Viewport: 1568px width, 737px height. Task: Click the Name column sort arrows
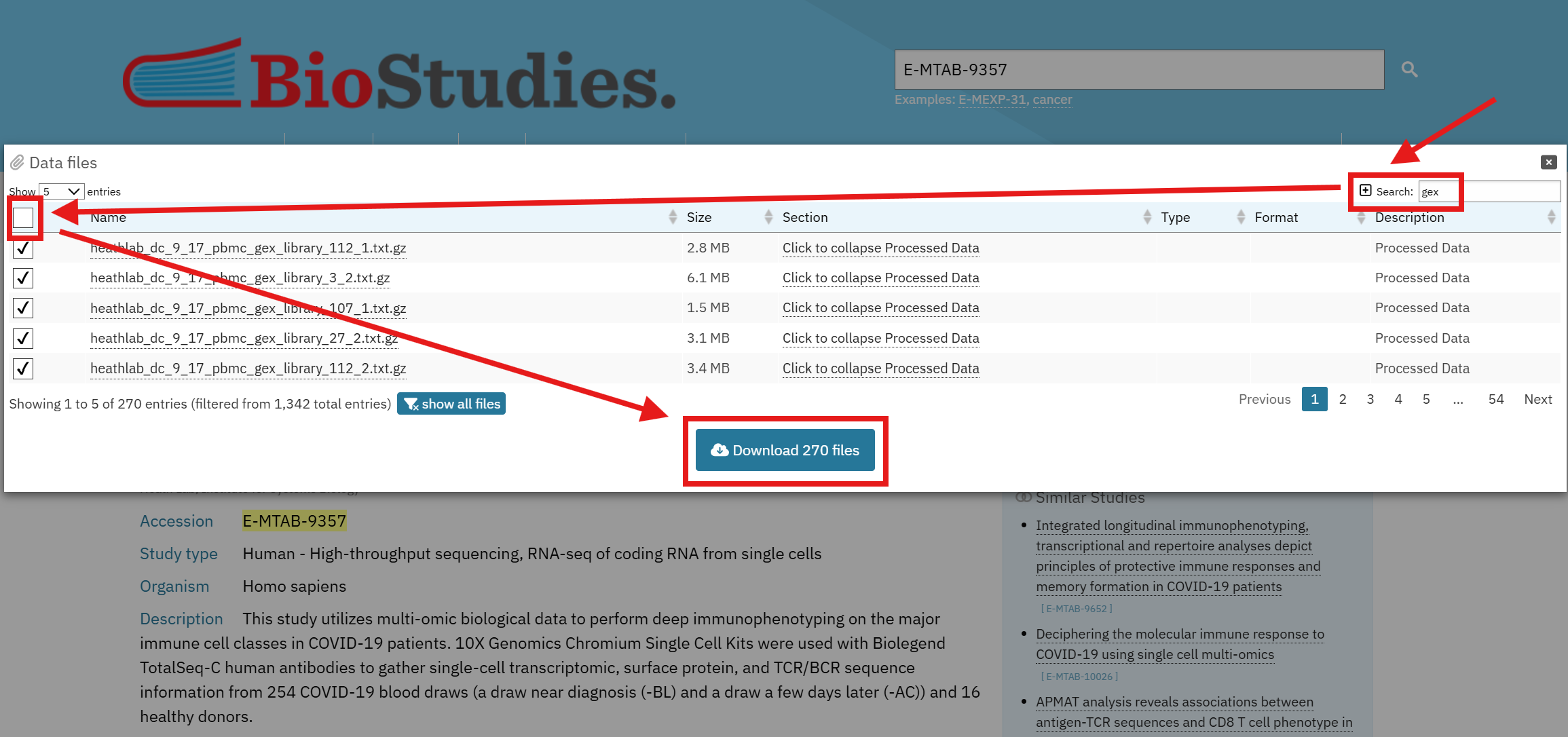pyautogui.click(x=672, y=217)
